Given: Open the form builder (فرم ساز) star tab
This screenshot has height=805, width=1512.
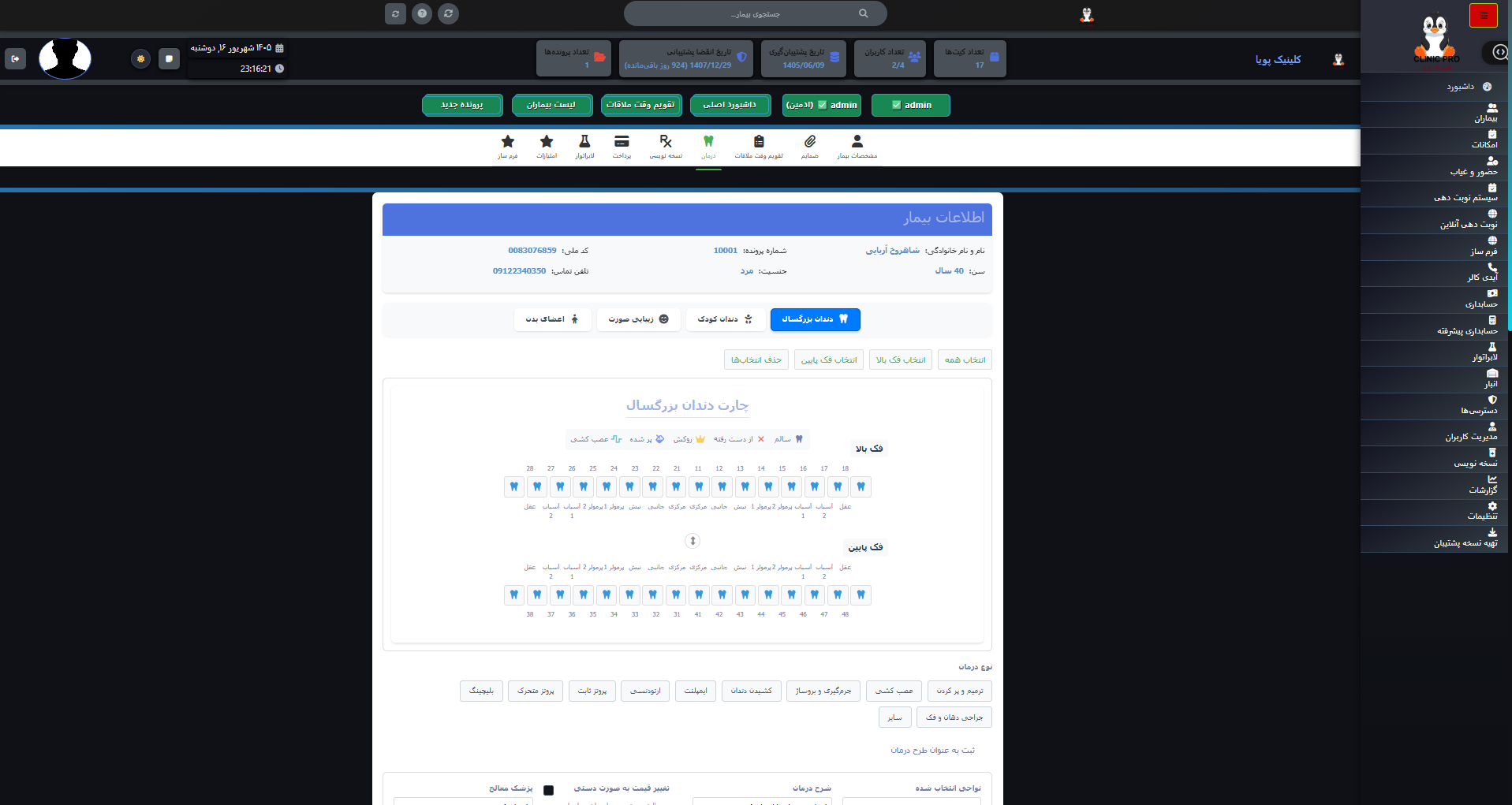Looking at the screenshot, I should (x=508, y=147).
